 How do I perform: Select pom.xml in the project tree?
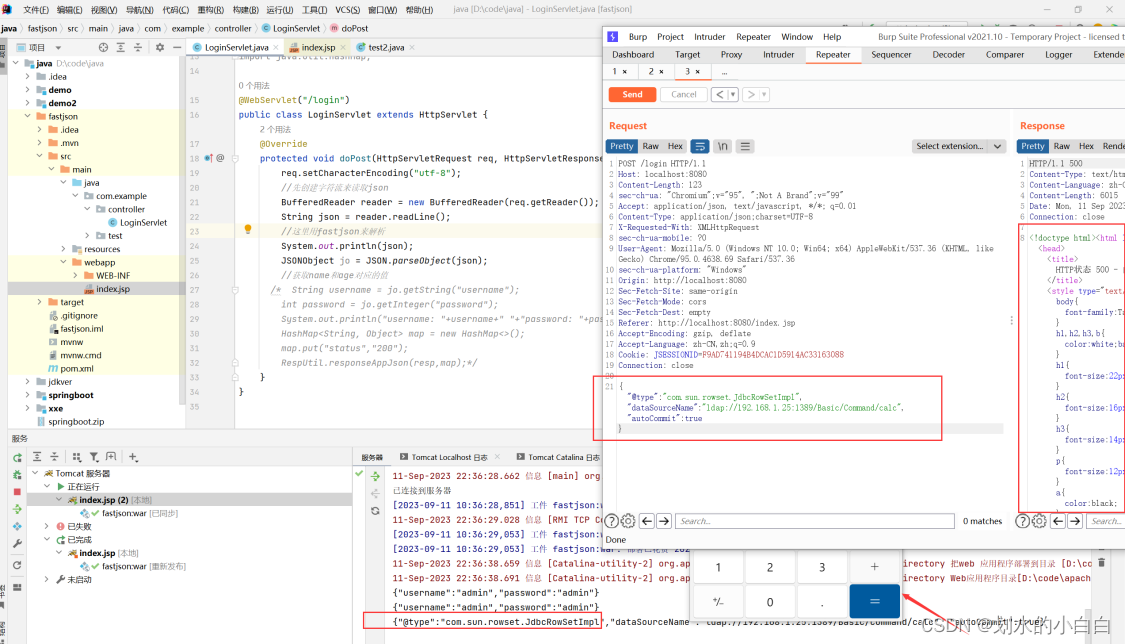[77, 369]
